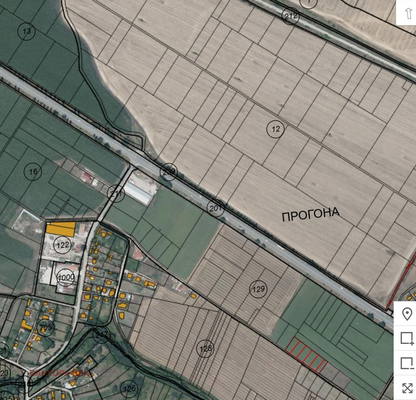Select cadastral block marker 13
416x400 pixels.
click(27, 32)
